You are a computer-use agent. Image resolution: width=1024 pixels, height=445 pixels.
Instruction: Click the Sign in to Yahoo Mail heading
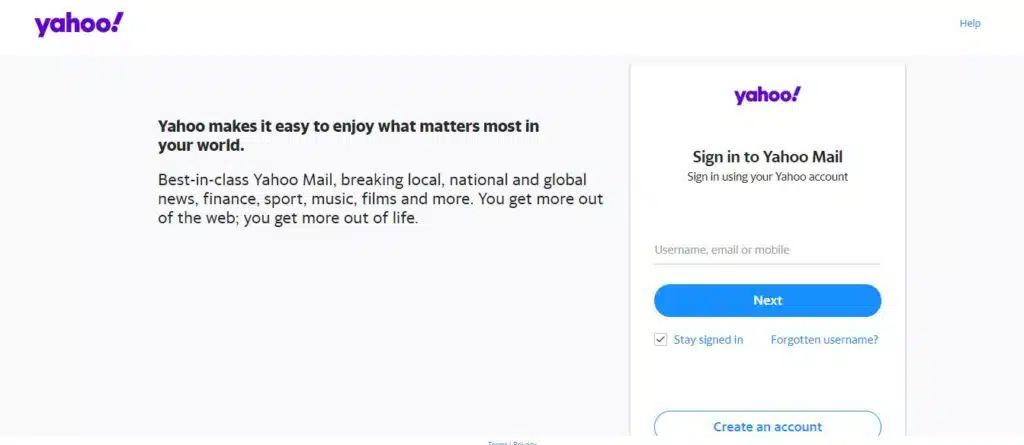point(767,157)
